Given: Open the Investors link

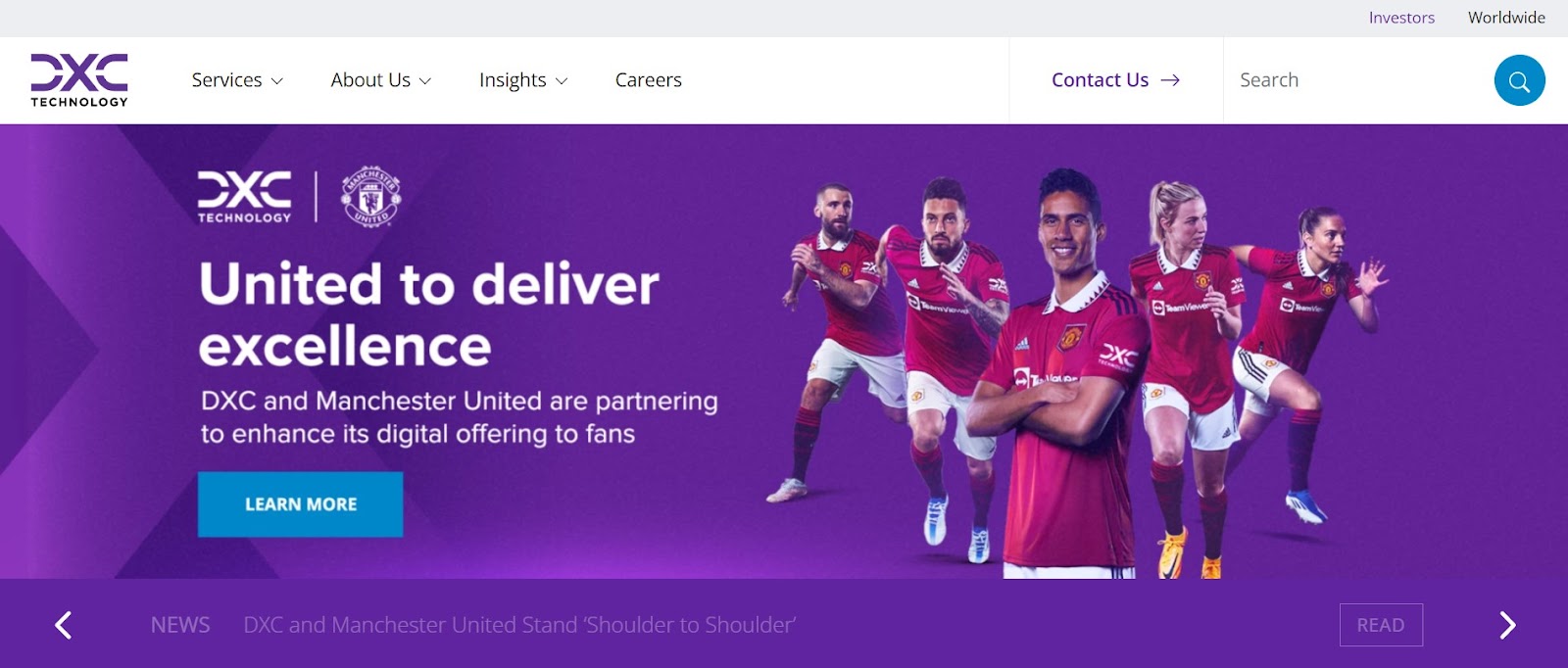Looking at the screenshot, I should (x=1401, y=18).
